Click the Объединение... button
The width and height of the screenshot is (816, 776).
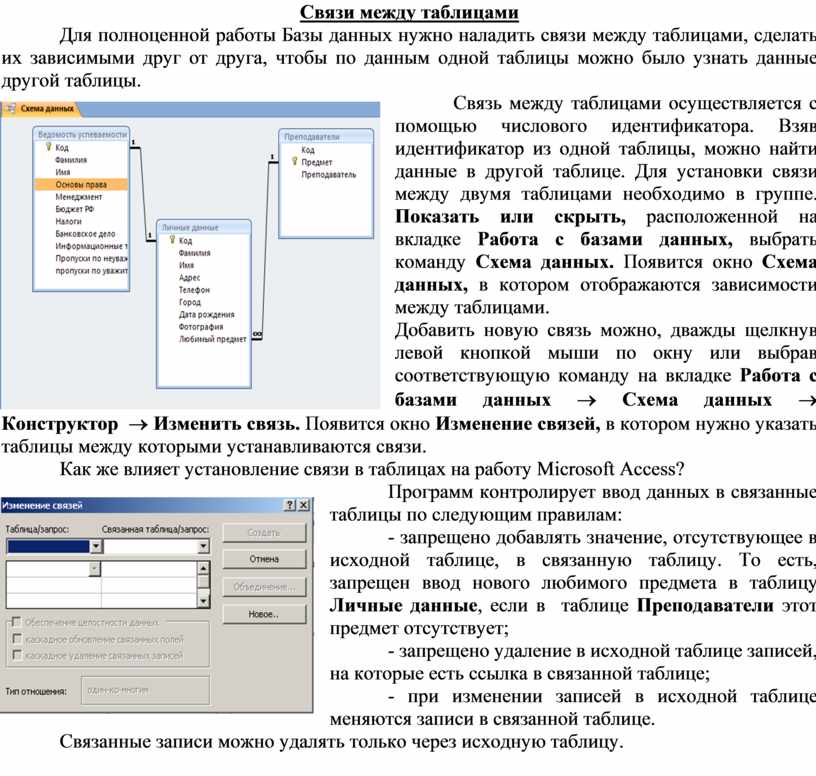[264, 587]
